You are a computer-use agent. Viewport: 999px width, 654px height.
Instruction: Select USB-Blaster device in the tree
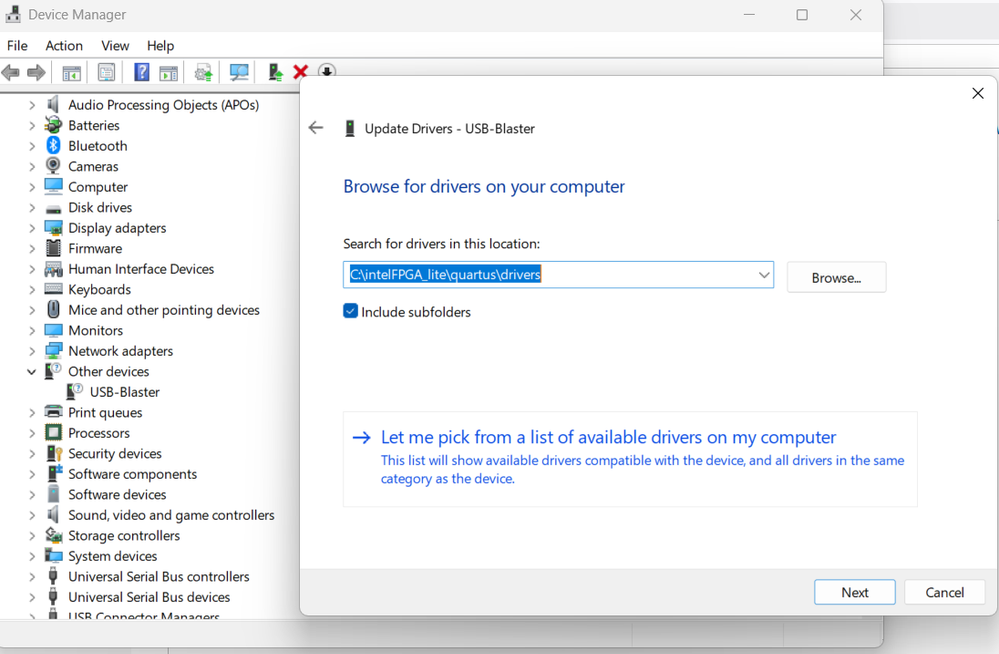[x=124, y=392]
